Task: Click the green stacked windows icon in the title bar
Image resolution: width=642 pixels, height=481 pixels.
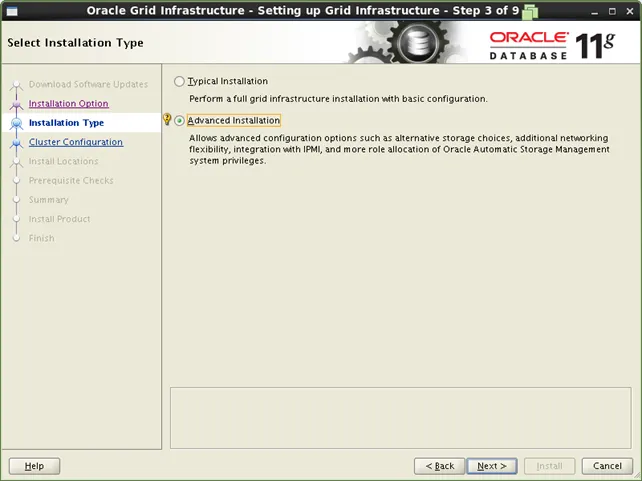Action: coord(530,11)
